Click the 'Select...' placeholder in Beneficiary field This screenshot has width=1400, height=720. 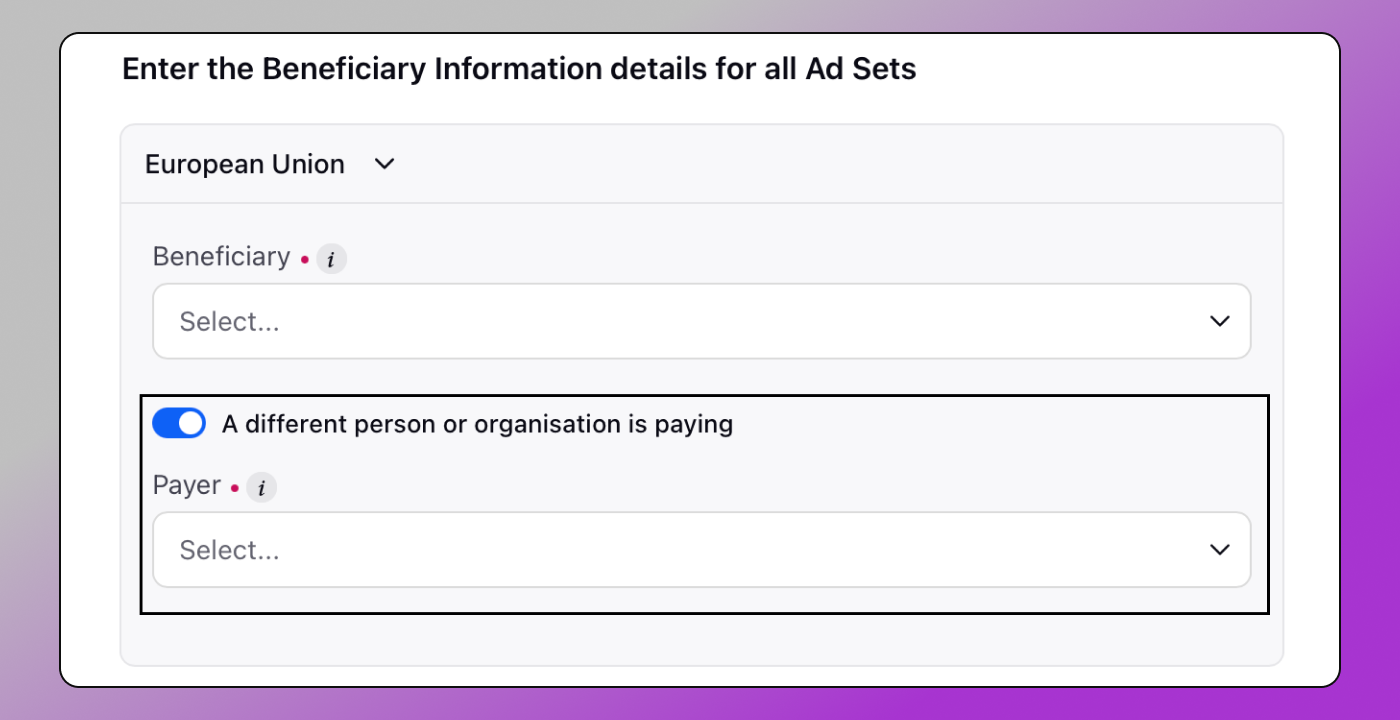click(229, 322)
